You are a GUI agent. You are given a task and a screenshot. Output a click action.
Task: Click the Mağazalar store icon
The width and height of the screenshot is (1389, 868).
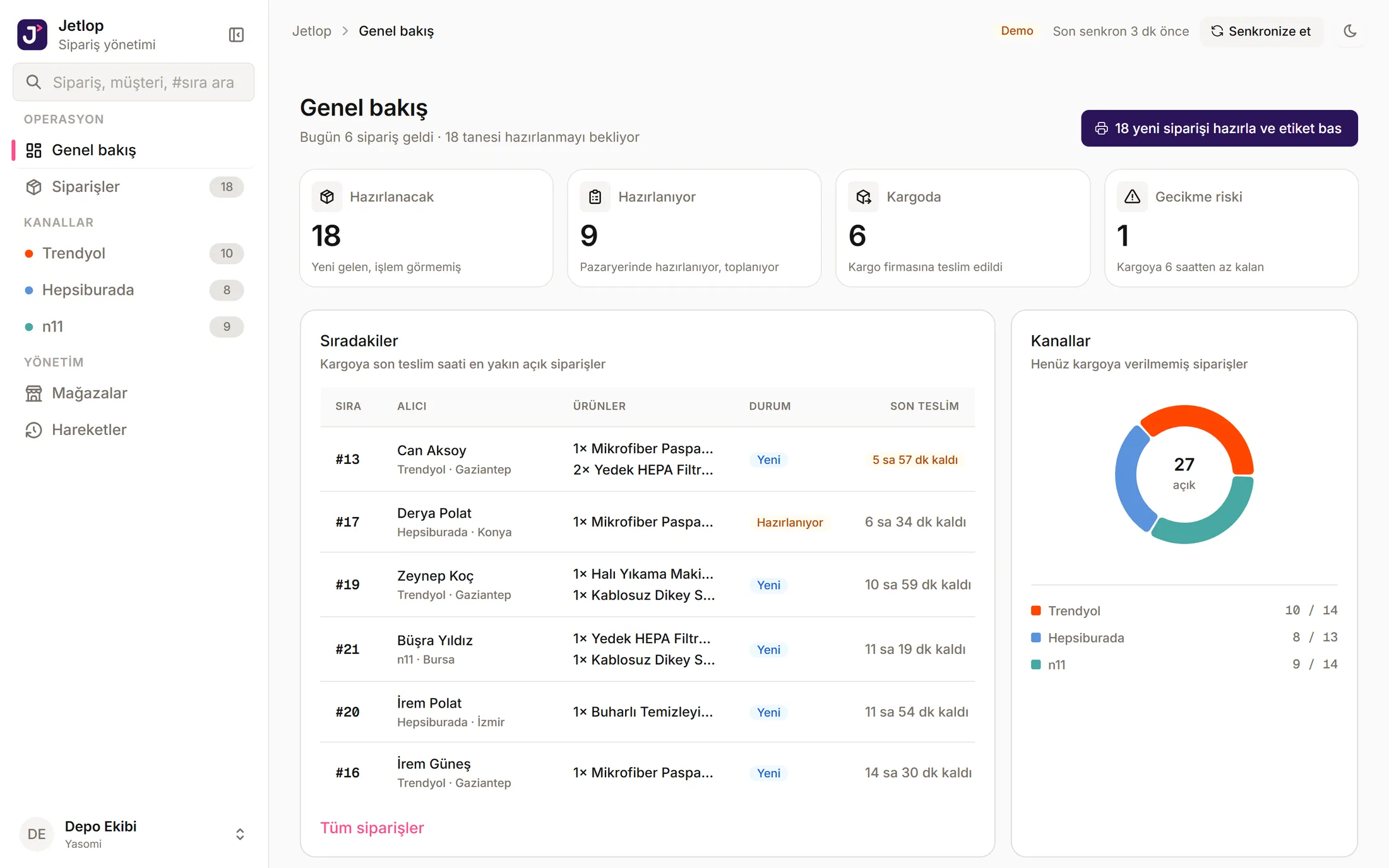(33, 393)
